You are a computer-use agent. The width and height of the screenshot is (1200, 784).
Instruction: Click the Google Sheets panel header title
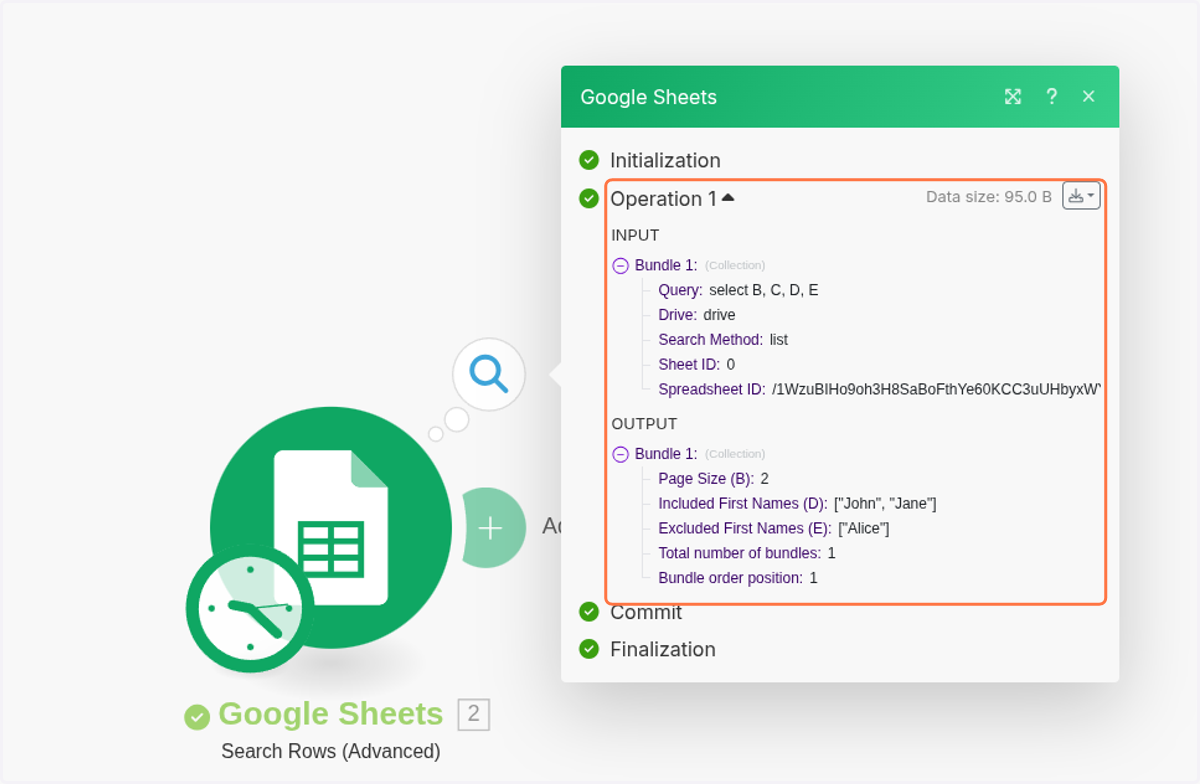pos(649,97)
